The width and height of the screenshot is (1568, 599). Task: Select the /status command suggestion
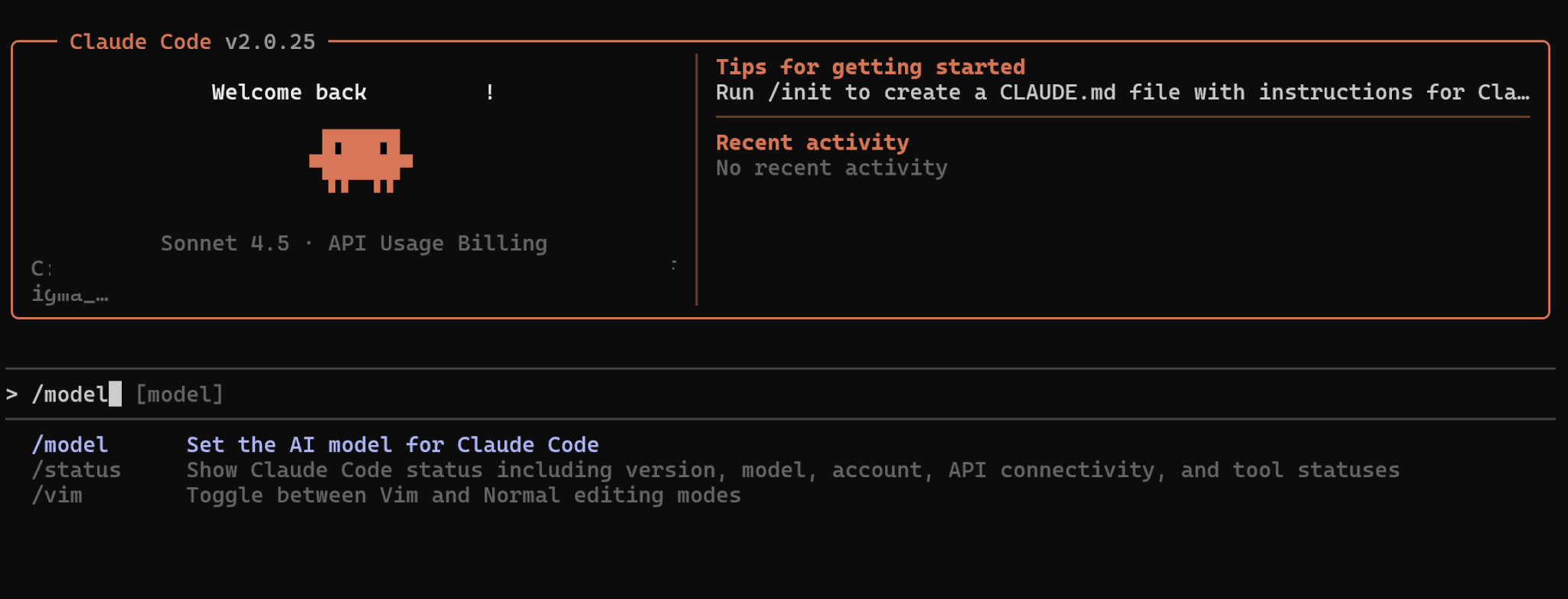point(76,470)
